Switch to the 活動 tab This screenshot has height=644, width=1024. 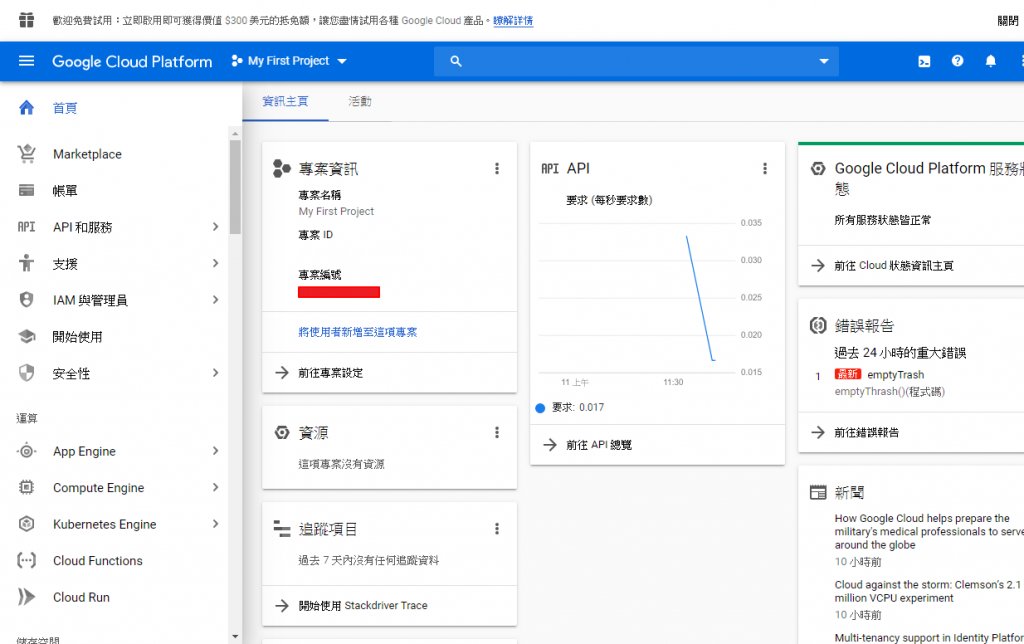[x=360, y=102]
